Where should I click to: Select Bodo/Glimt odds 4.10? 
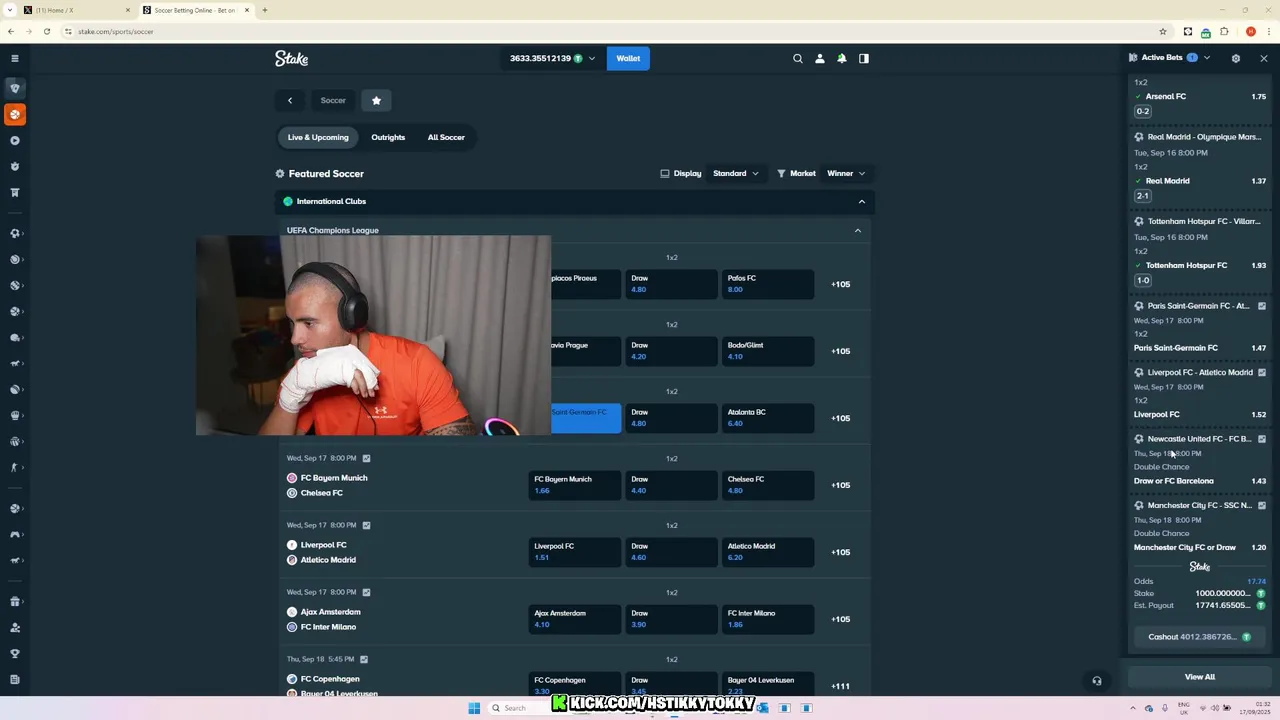coord(767,351)
